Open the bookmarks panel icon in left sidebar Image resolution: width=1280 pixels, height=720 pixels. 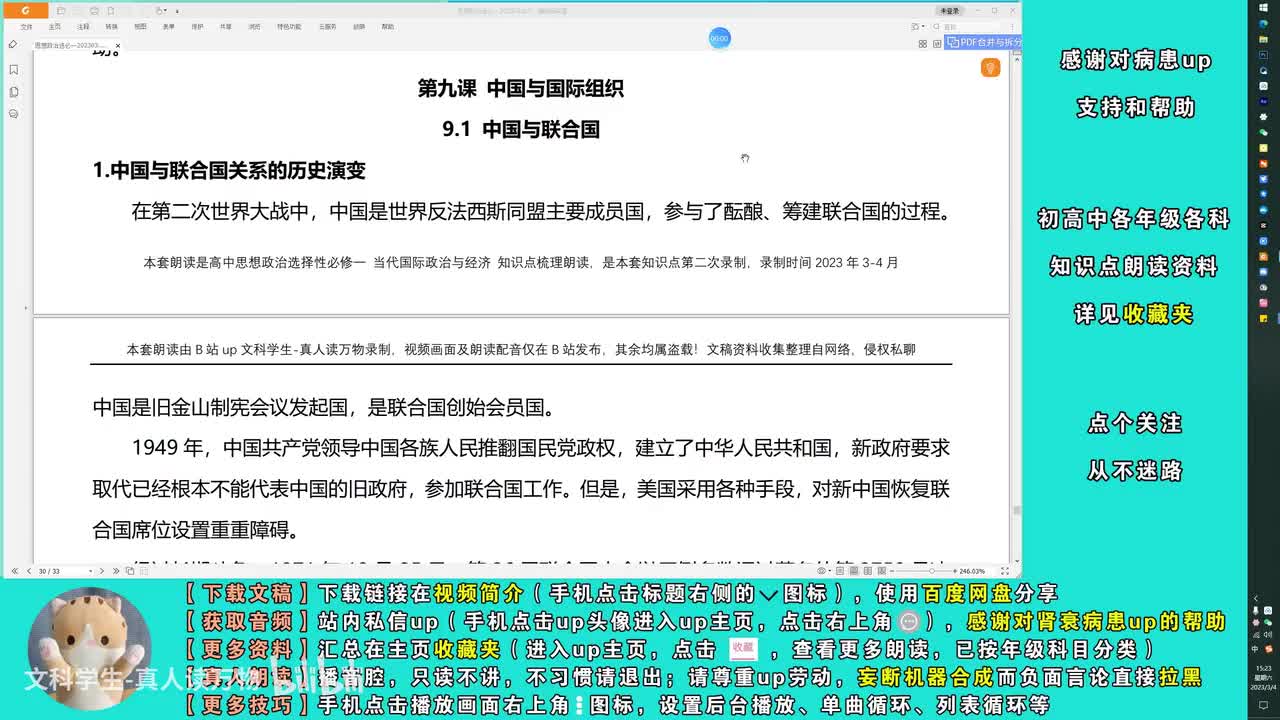pos(14,70)
